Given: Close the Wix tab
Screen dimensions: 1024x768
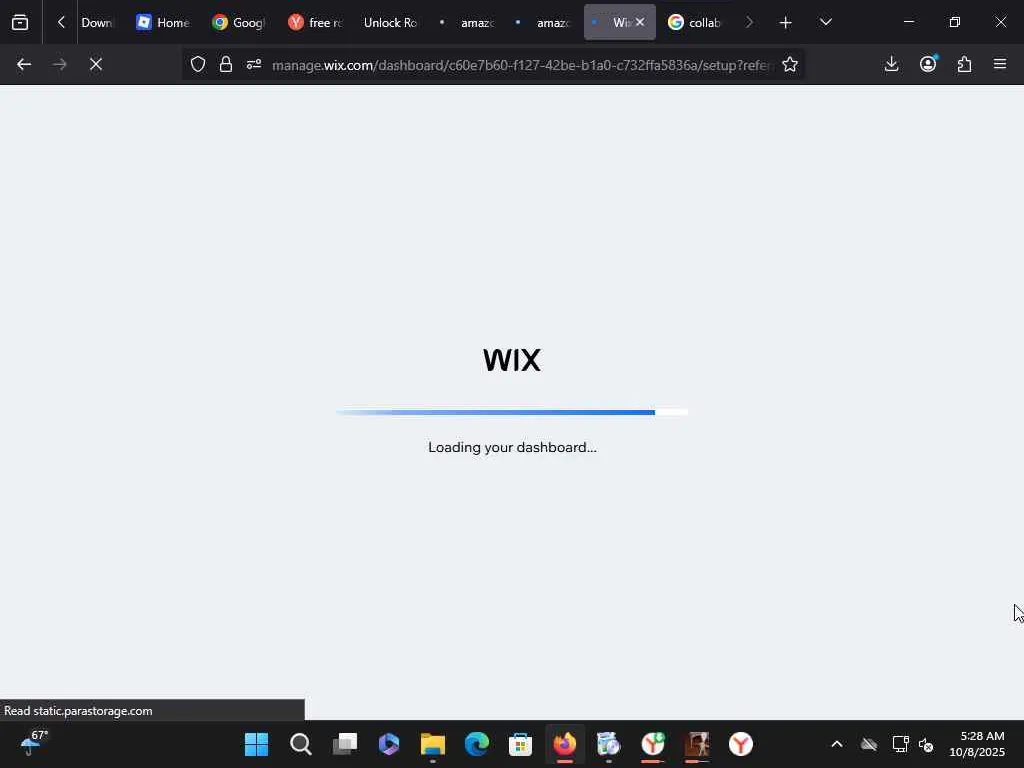Looking at the screenshot, I should [640, 22].
